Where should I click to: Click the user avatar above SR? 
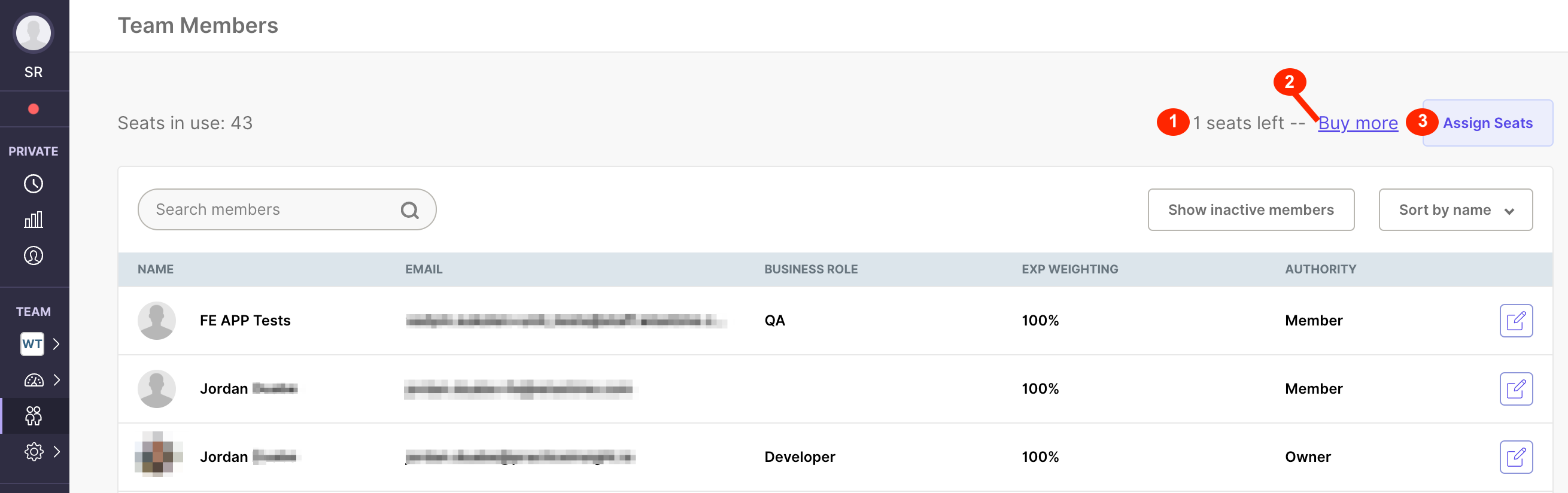pyautogui.click(x=34, y=33)
